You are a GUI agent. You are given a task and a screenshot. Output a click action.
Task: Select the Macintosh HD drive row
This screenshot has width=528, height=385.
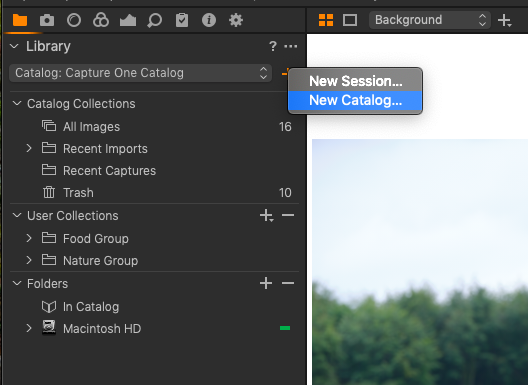point(154,328)
